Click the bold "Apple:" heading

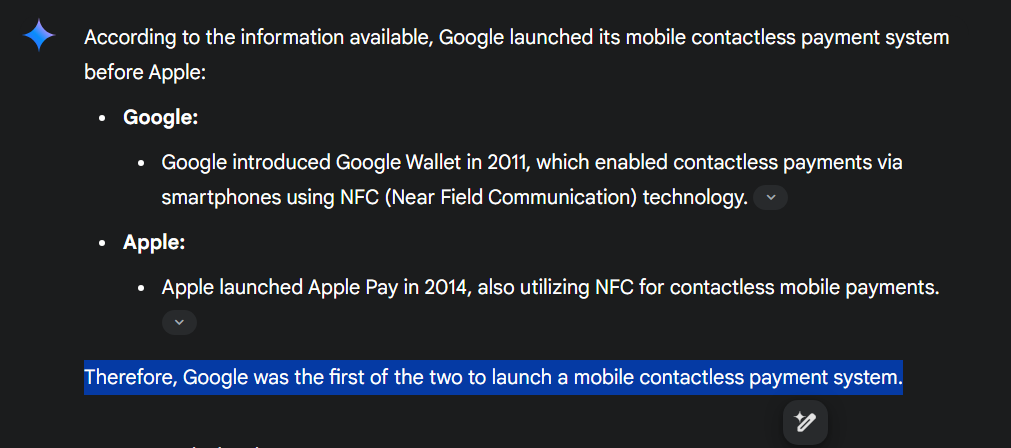[154, 242]
